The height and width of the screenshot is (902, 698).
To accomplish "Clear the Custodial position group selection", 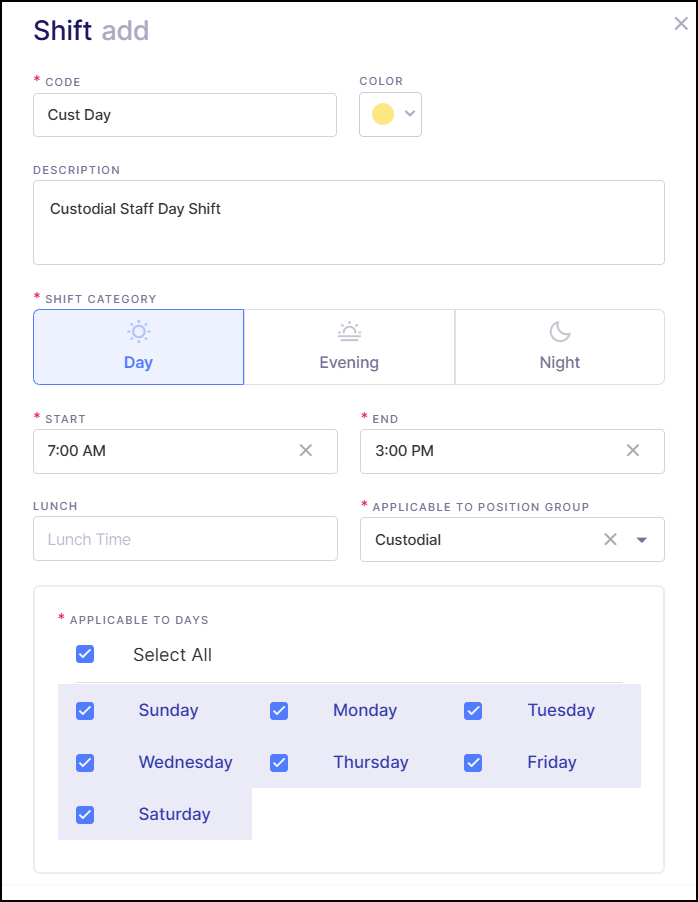I will click(x=610, y=540).
